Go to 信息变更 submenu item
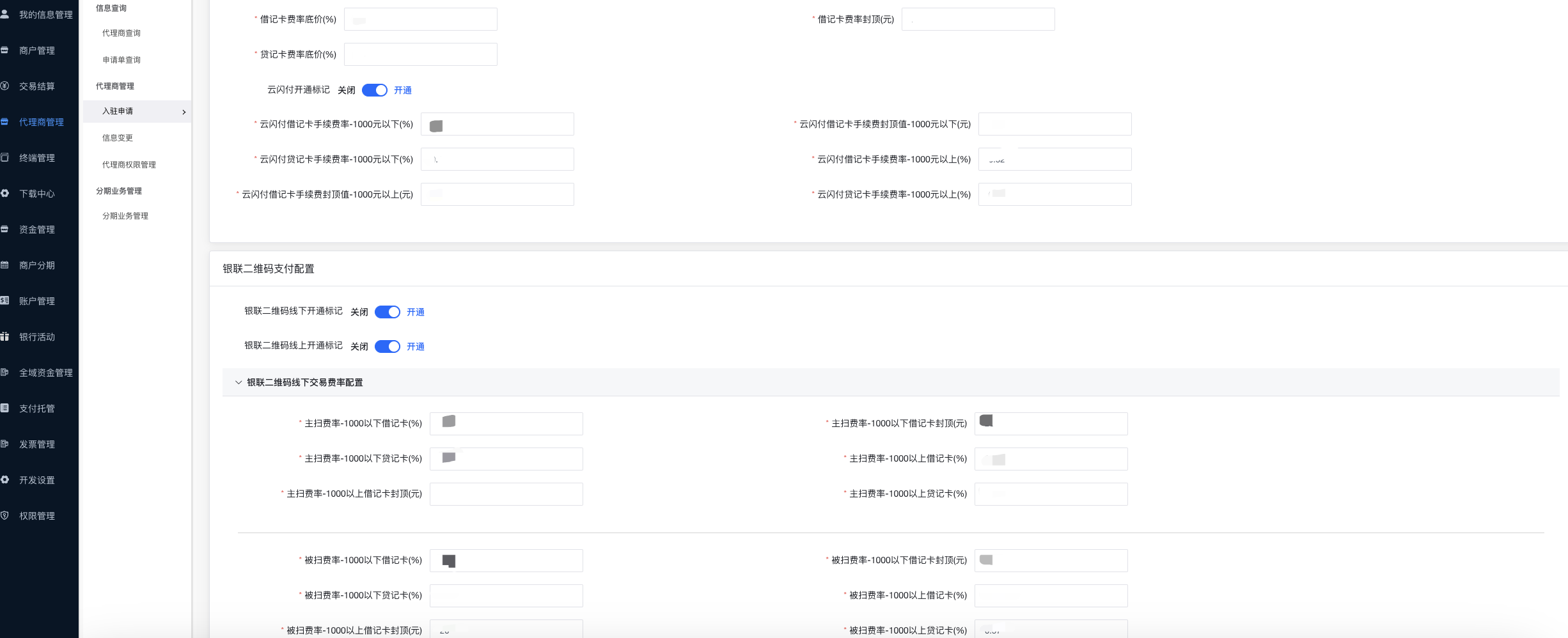Image resolution: width=1568 pixels, height=638 pixels. 118,138
